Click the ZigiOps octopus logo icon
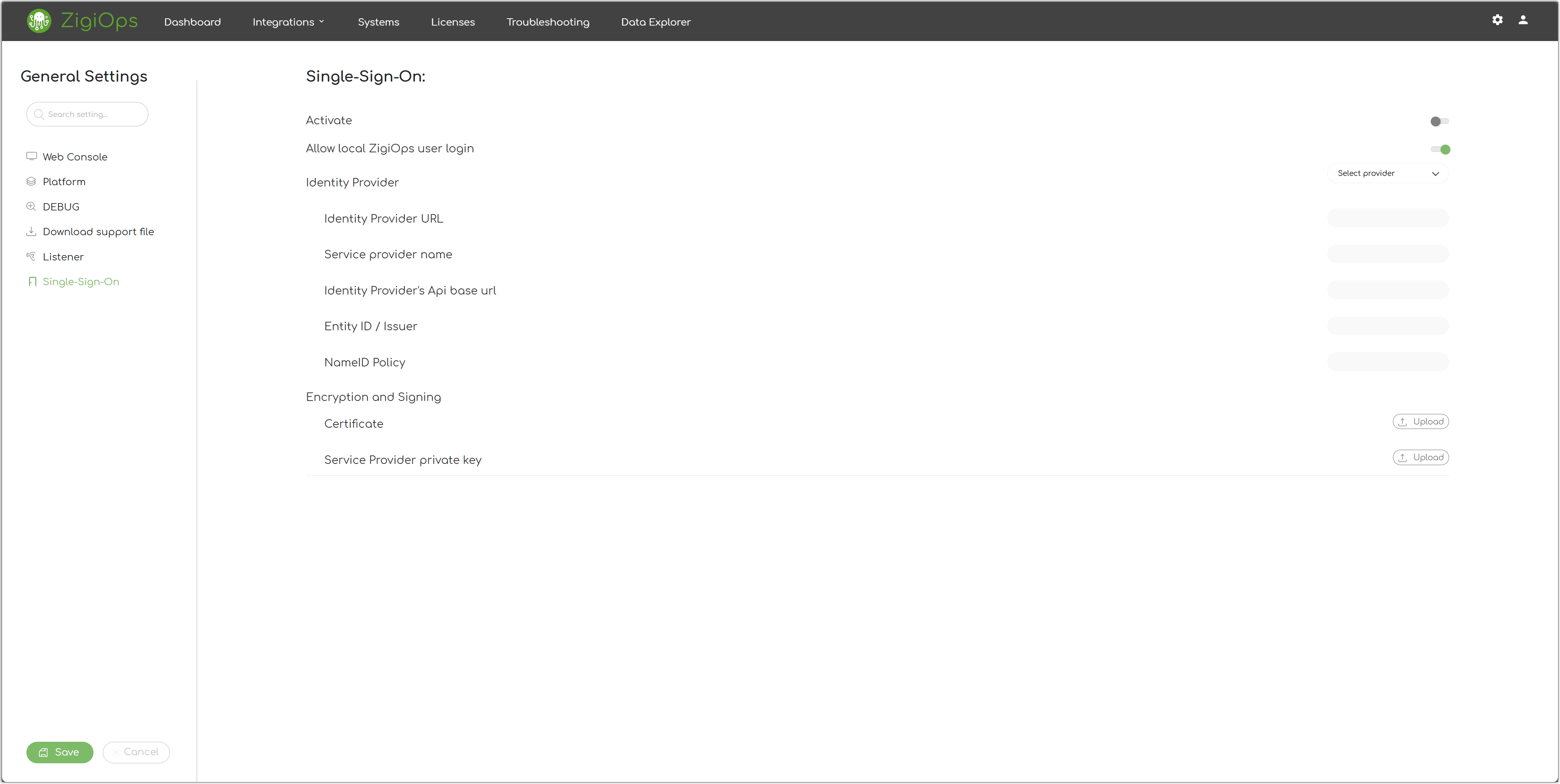Image resolution: width=1560 pixels, height=784 pixels. pos(39,21)
